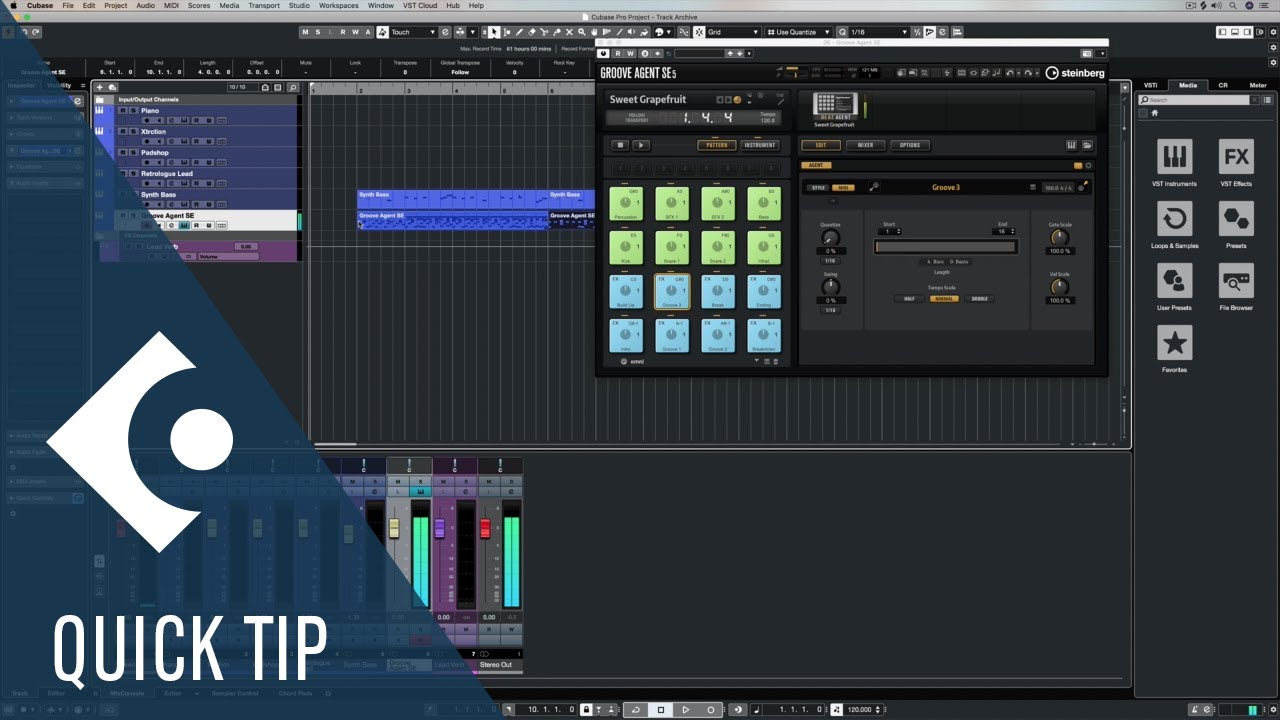Adjust the Gate Scale knob
1280x720 pixels.
click(x=1059, y=237)
